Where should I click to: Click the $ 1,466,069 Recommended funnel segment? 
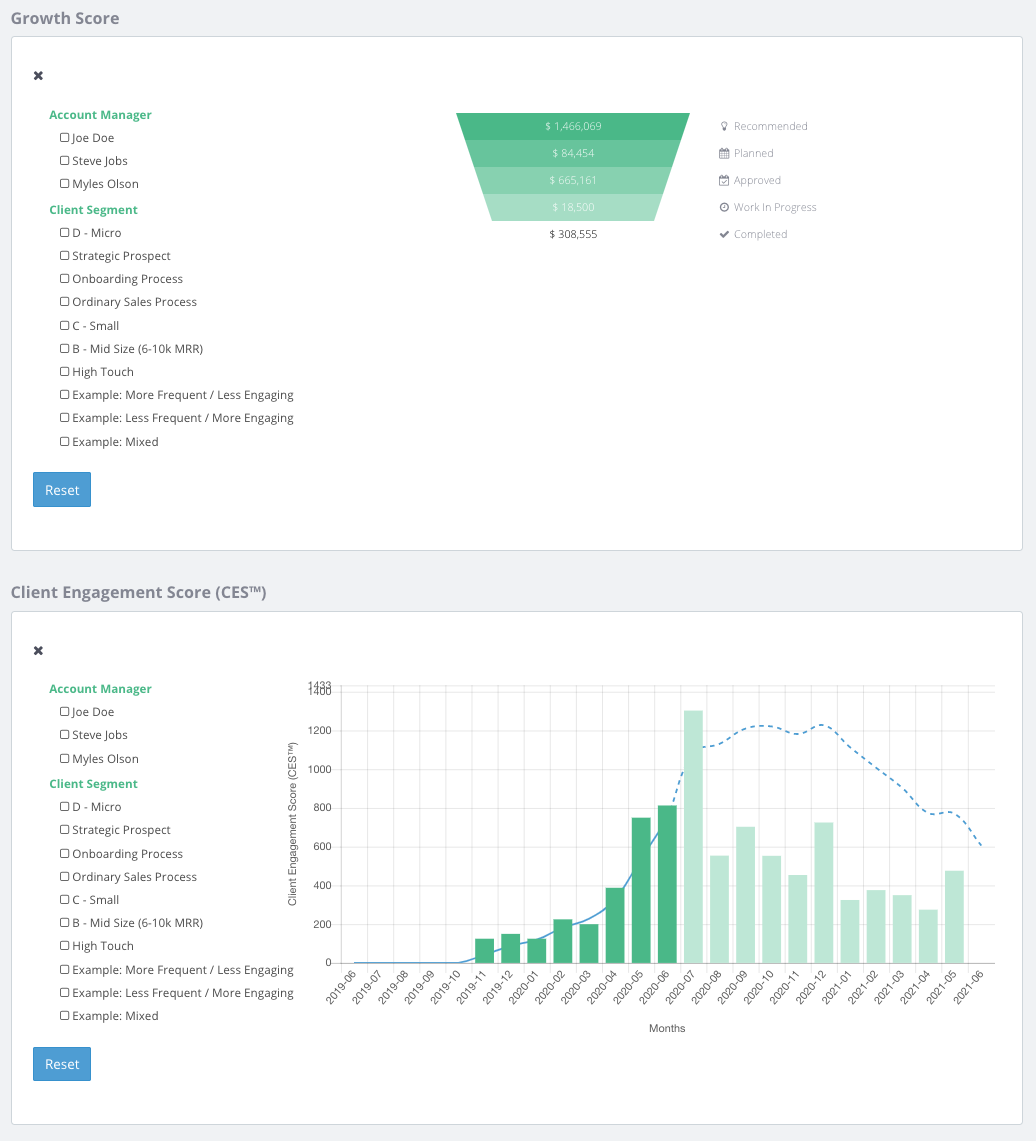(x=573, y=127)
